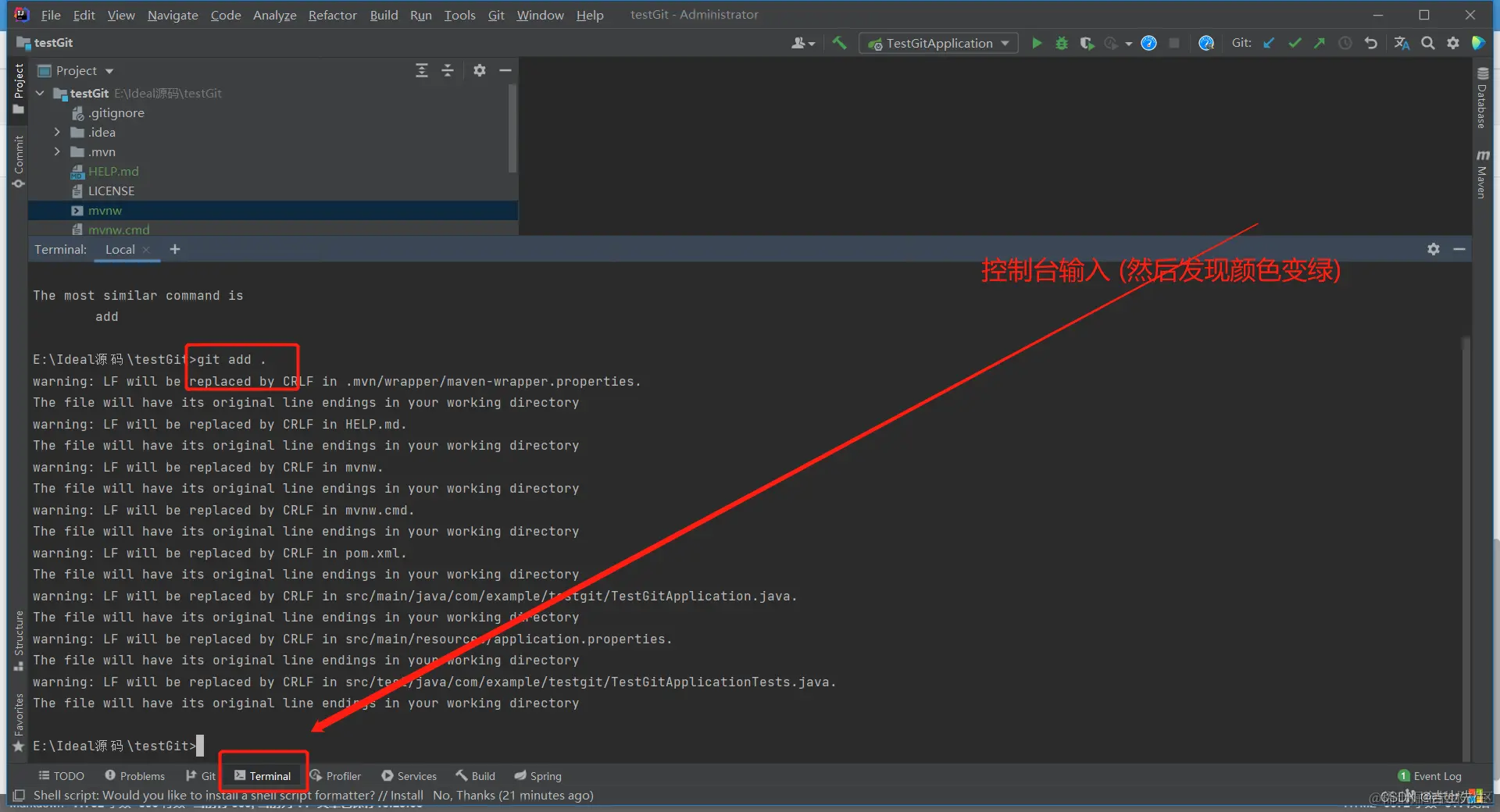
Task: Click the Git push arrow icon
Action: coord(1320,43)
